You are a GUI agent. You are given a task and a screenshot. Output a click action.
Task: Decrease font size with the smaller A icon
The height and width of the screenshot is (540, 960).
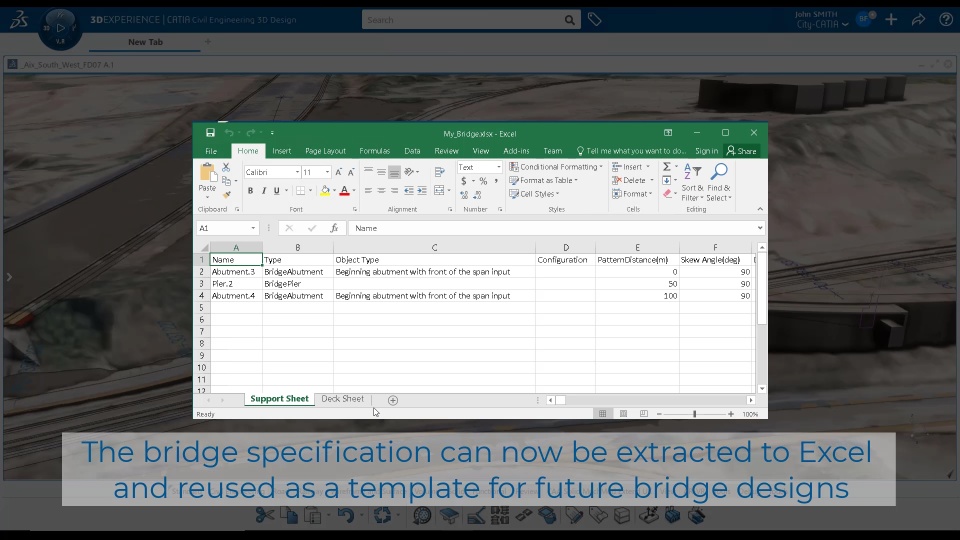click(351, 172)
